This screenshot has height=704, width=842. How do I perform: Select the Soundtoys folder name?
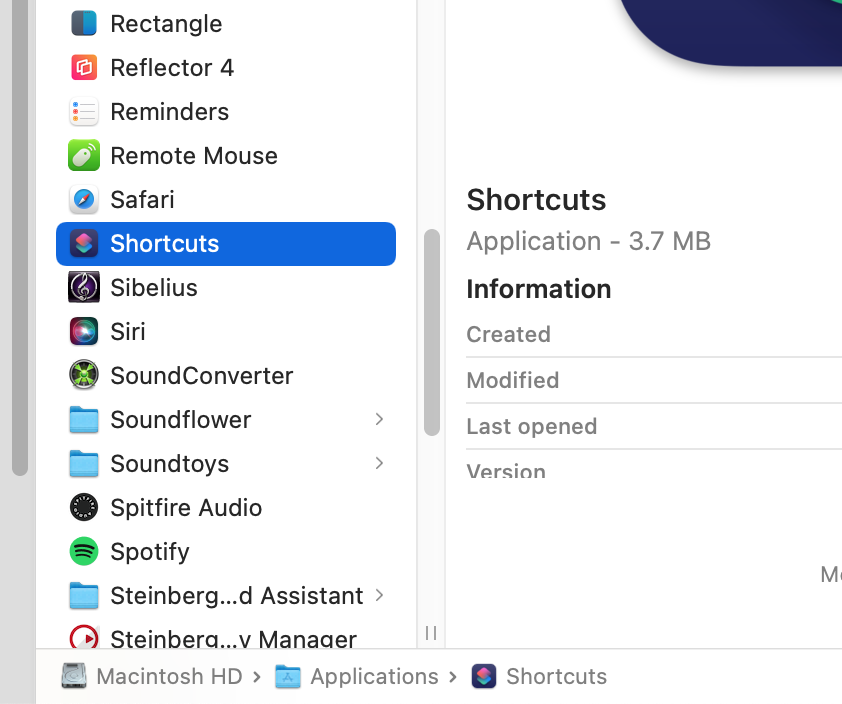coord(170,463)
